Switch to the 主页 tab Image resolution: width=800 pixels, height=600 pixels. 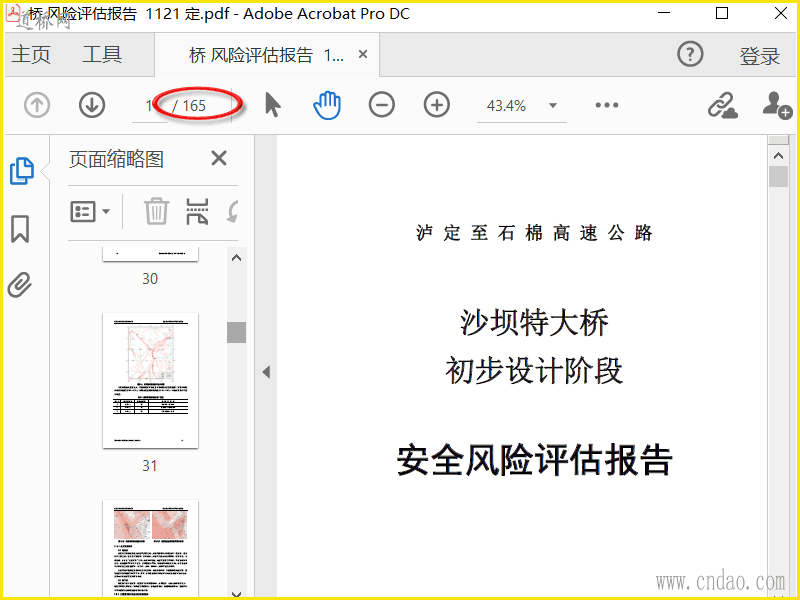[x=31, y=54]
